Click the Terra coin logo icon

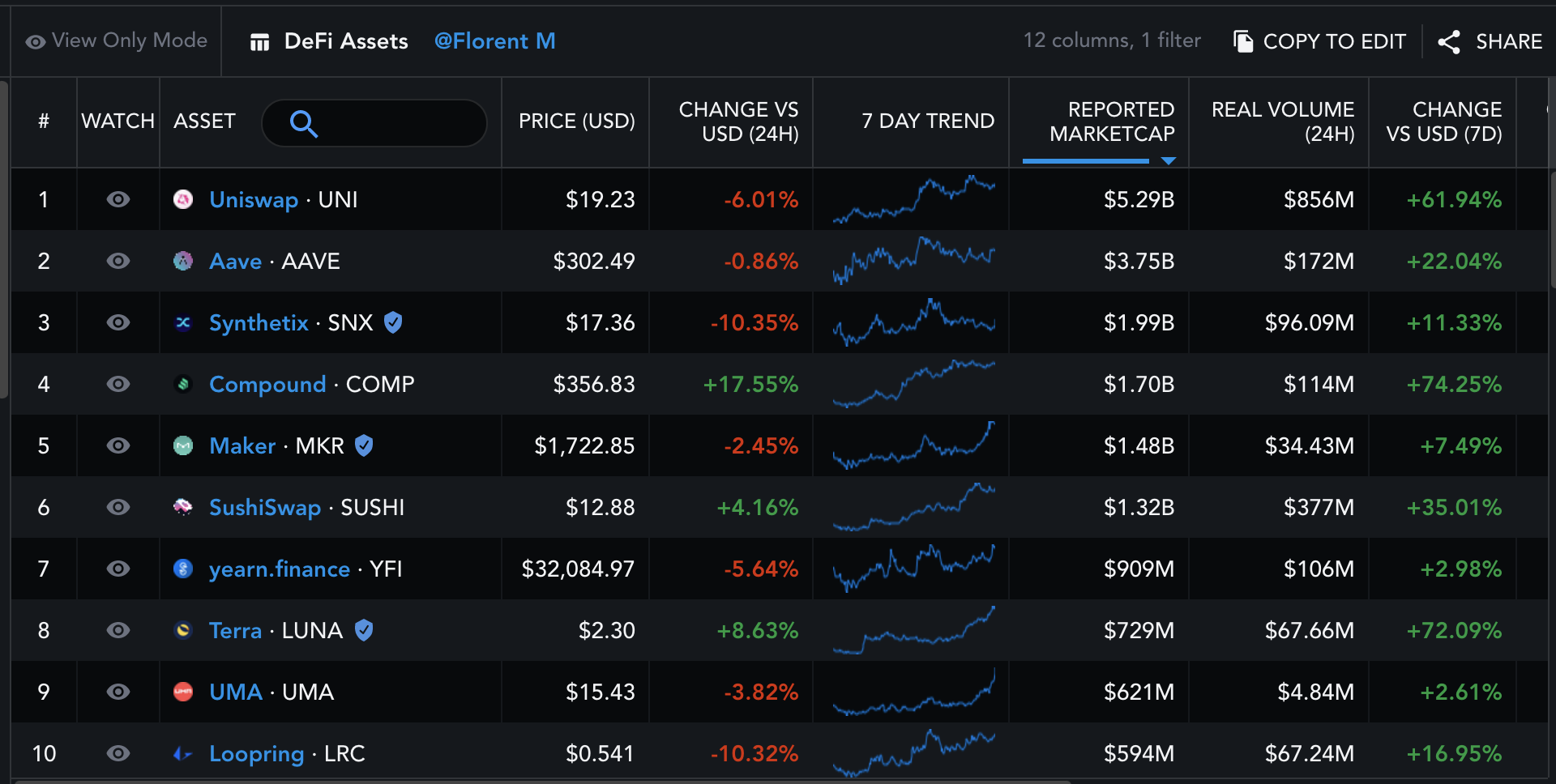point(183,630)
